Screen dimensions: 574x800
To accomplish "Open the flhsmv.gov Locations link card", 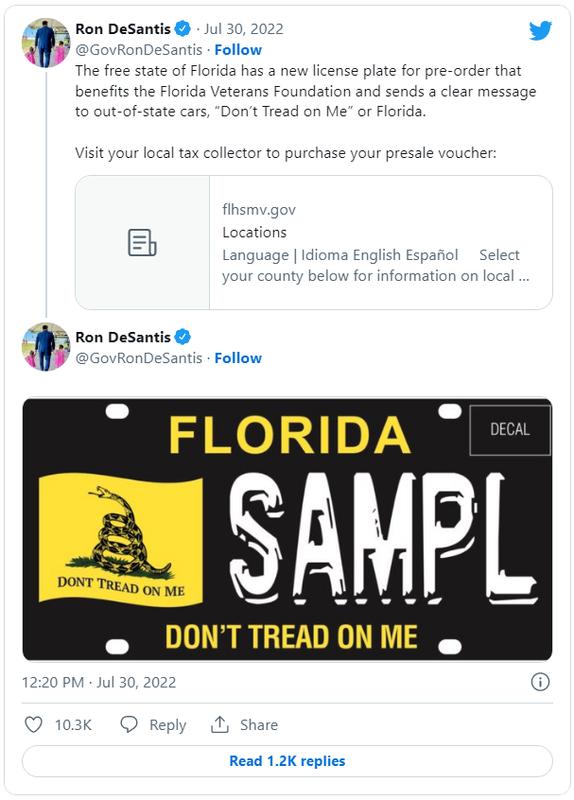I will click(314, 242).
